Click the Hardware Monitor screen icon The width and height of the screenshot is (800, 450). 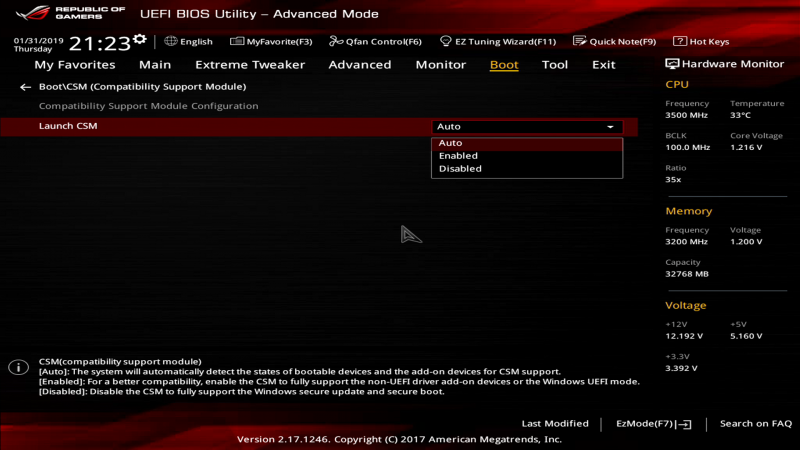coord(672,64)
